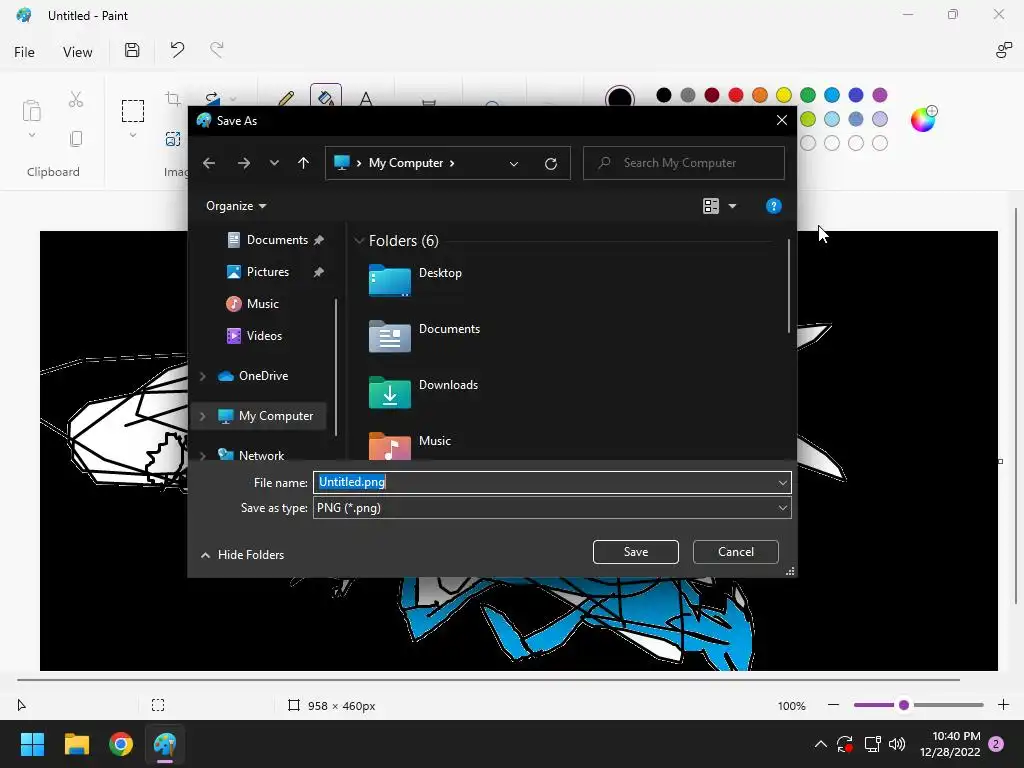
Task: Go up one level in Save As dialog
Action: pyautogui.click(x=303, y=163)
